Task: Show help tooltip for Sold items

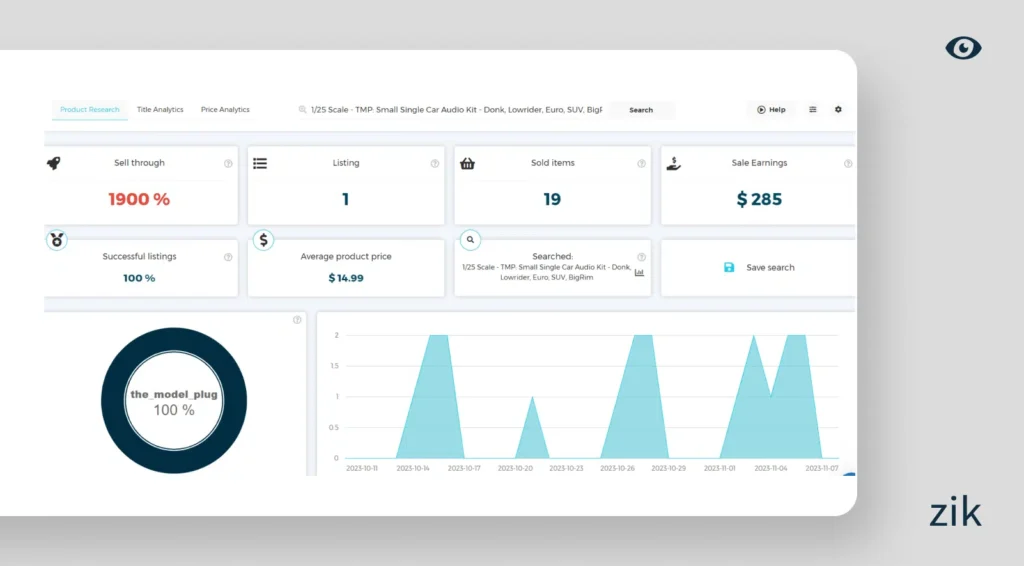Action: click(641, 163)
